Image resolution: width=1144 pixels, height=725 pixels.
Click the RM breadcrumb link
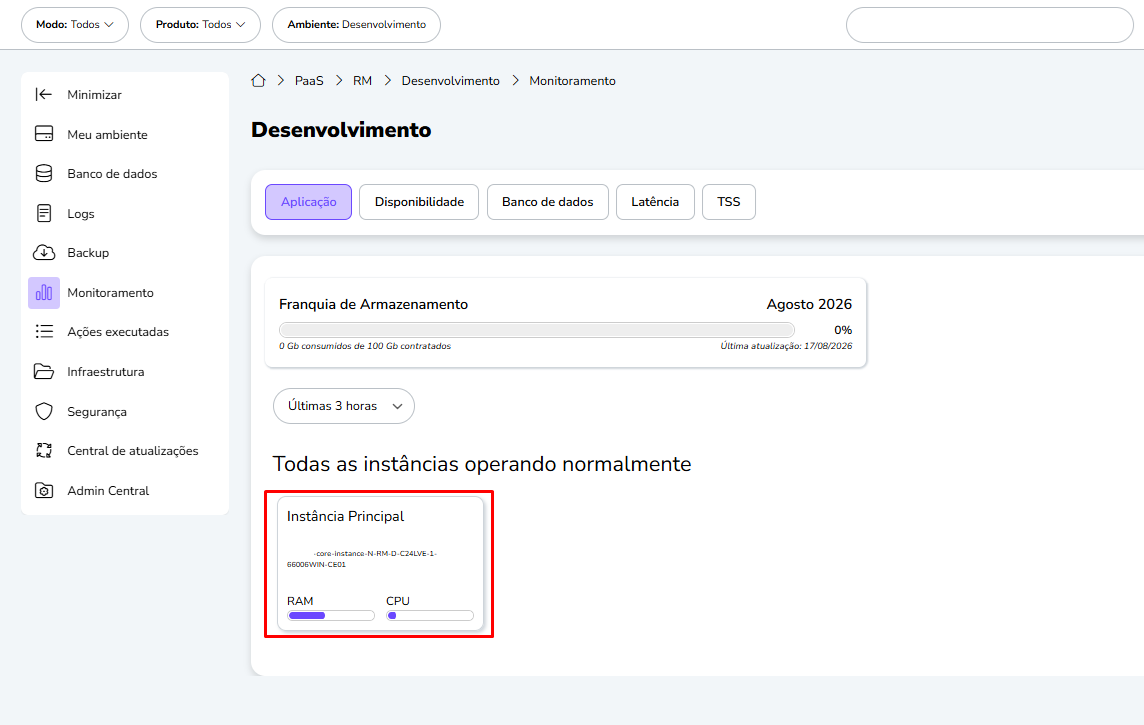tap(363, 80)
